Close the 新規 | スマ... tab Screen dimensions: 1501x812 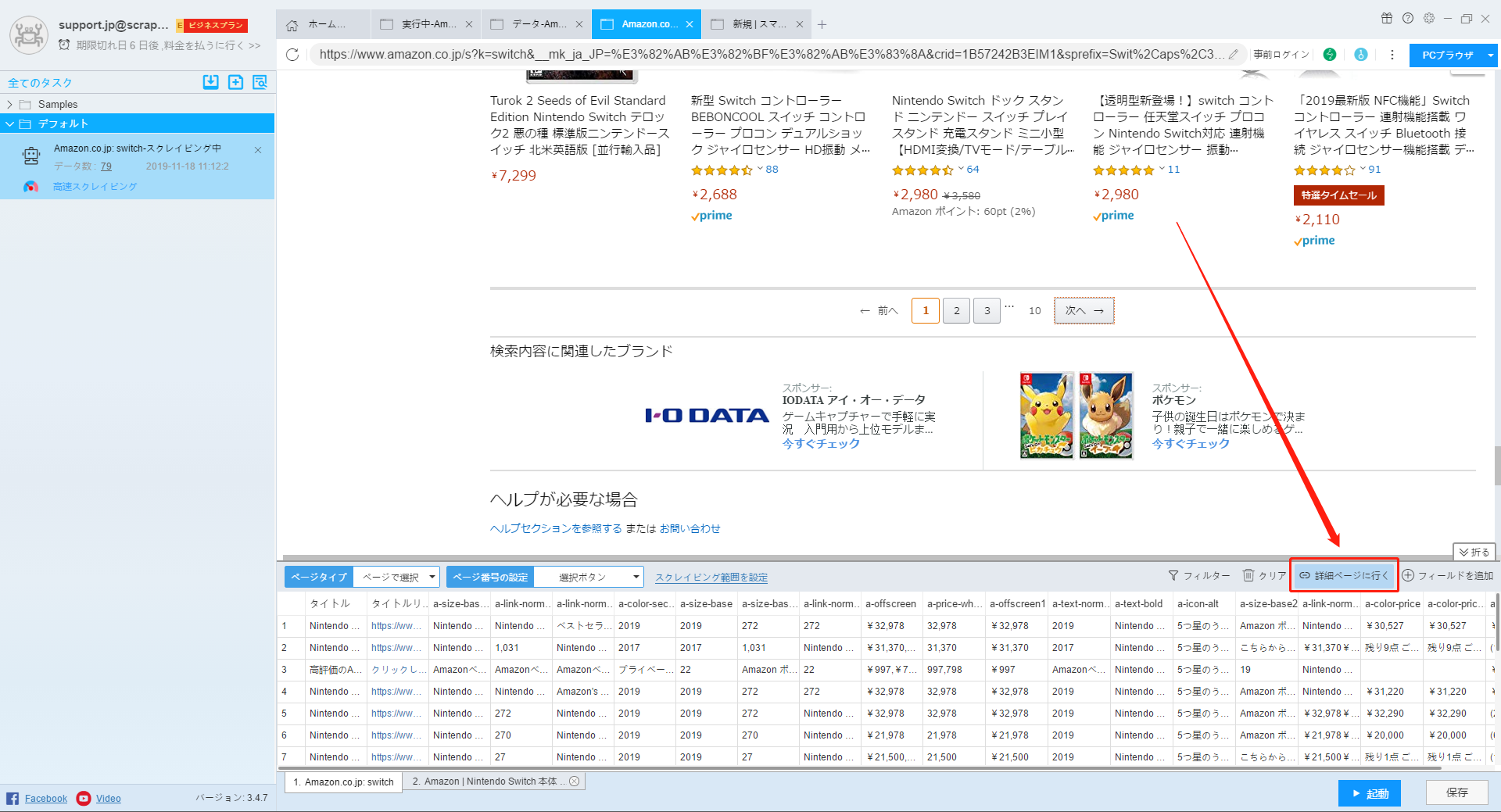(x=800, y=24)
